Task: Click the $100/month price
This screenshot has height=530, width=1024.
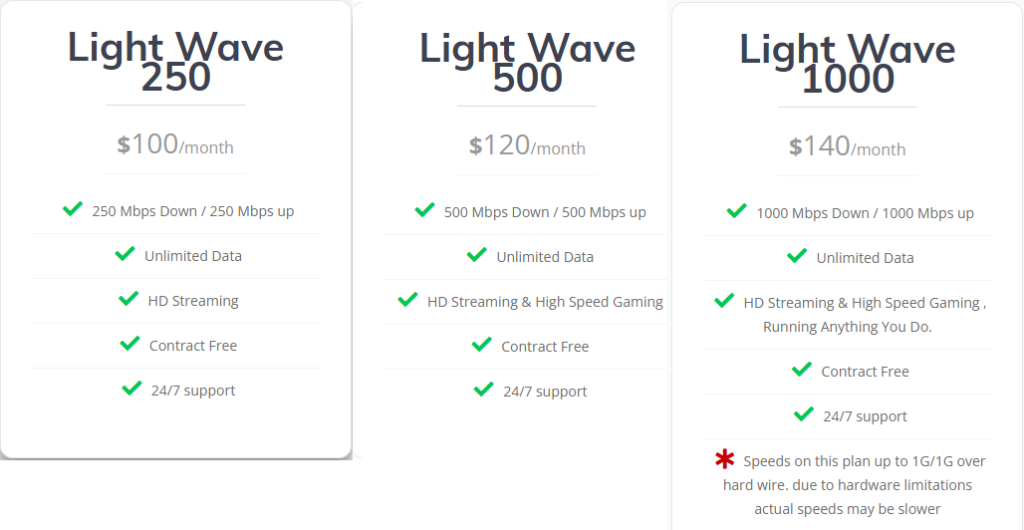Action: coord(175,145)
